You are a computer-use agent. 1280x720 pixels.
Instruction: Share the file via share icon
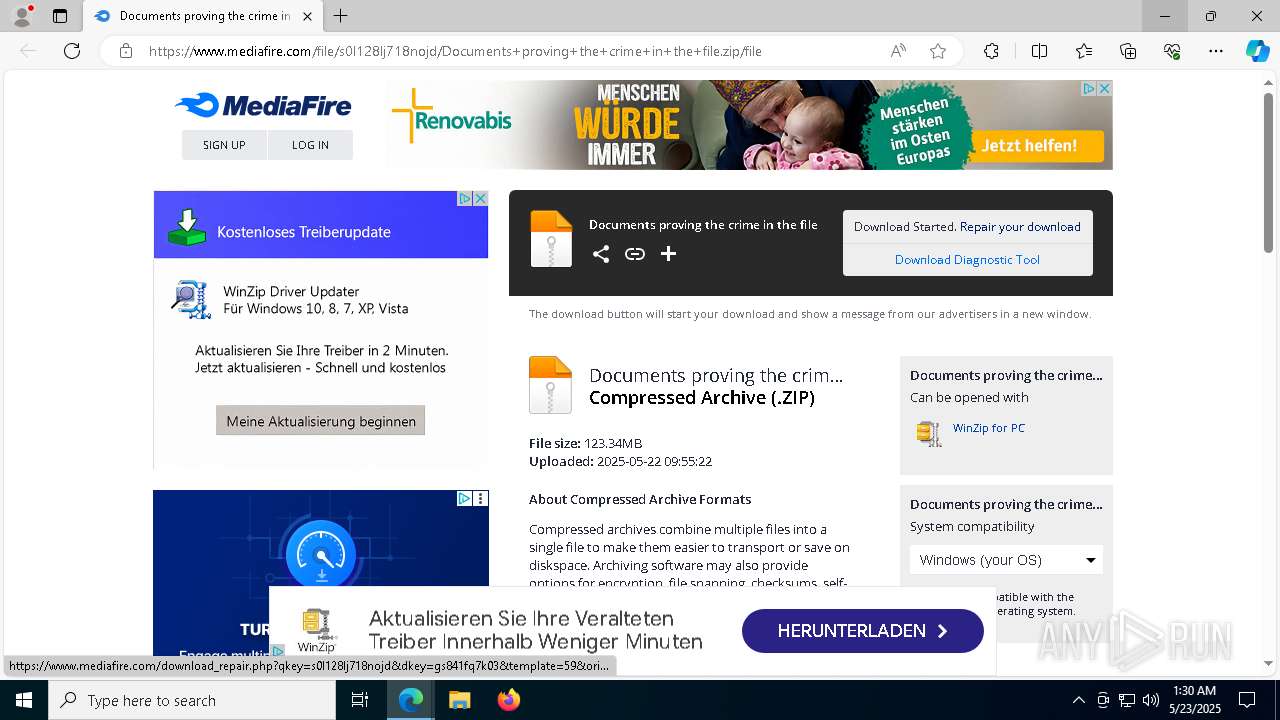(601, 254)
